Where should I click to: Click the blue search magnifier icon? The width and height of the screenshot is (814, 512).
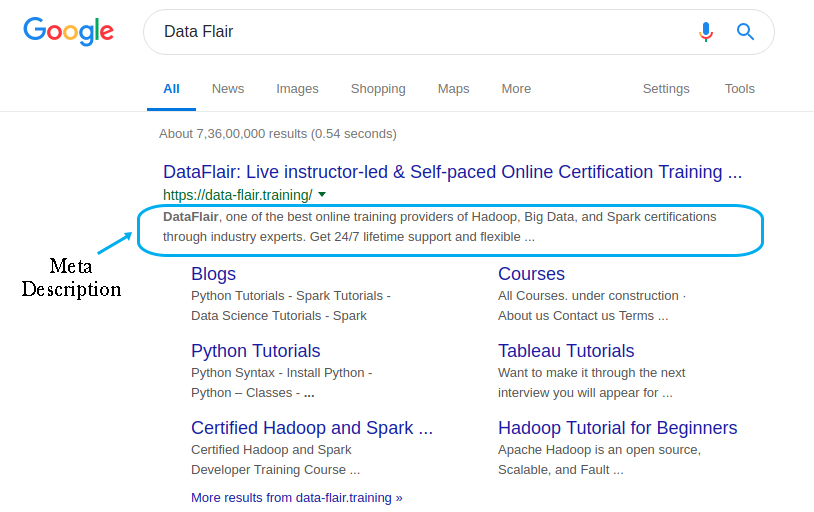(745, 32)
